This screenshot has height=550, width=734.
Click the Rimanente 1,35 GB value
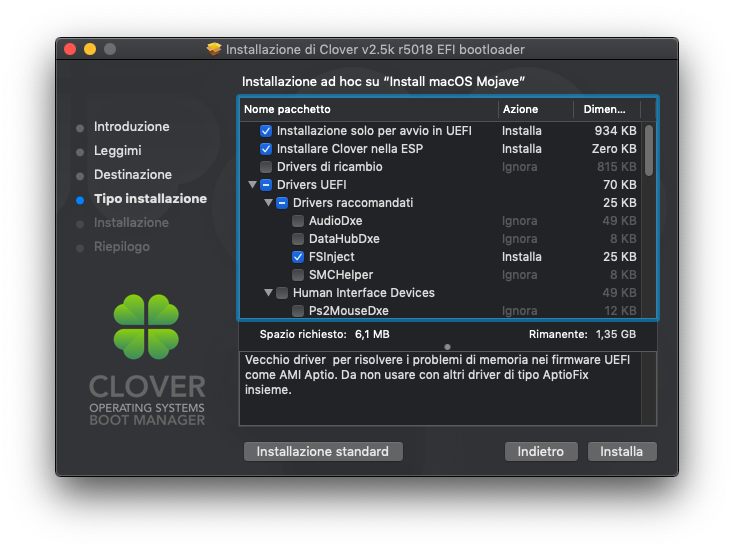(616, 334)
